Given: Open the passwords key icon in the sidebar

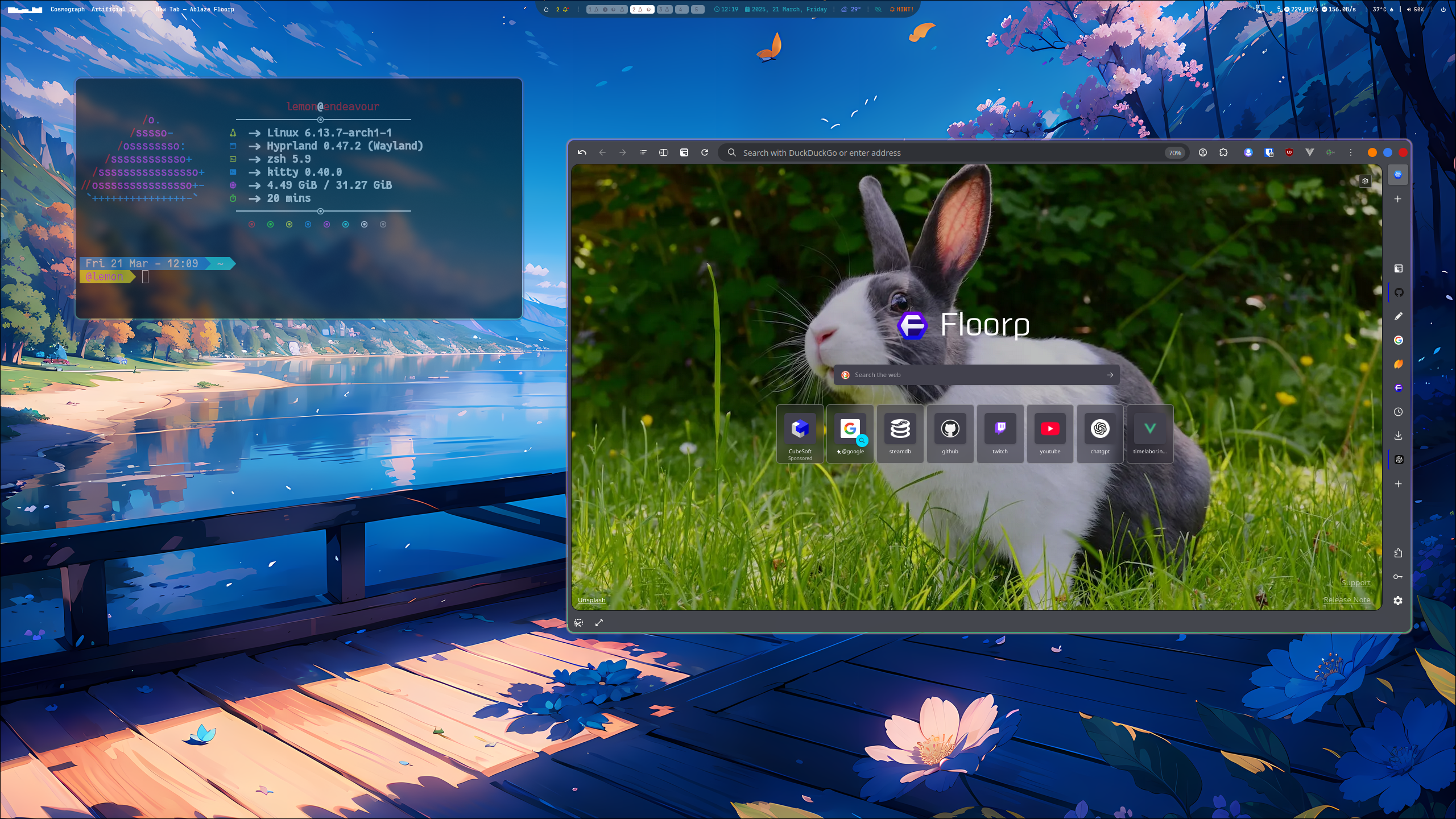Looking at the screenshot, I should (1398, 577).
